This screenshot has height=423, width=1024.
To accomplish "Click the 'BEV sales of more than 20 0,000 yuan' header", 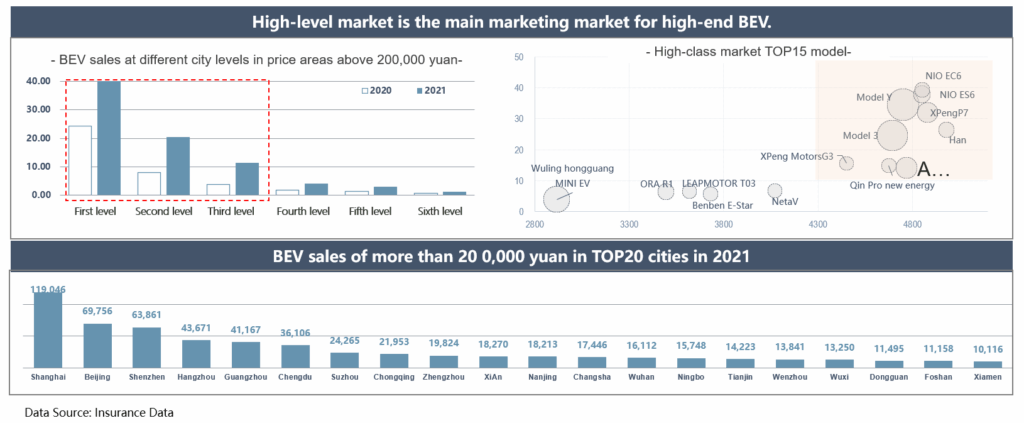I will (511, 256).
